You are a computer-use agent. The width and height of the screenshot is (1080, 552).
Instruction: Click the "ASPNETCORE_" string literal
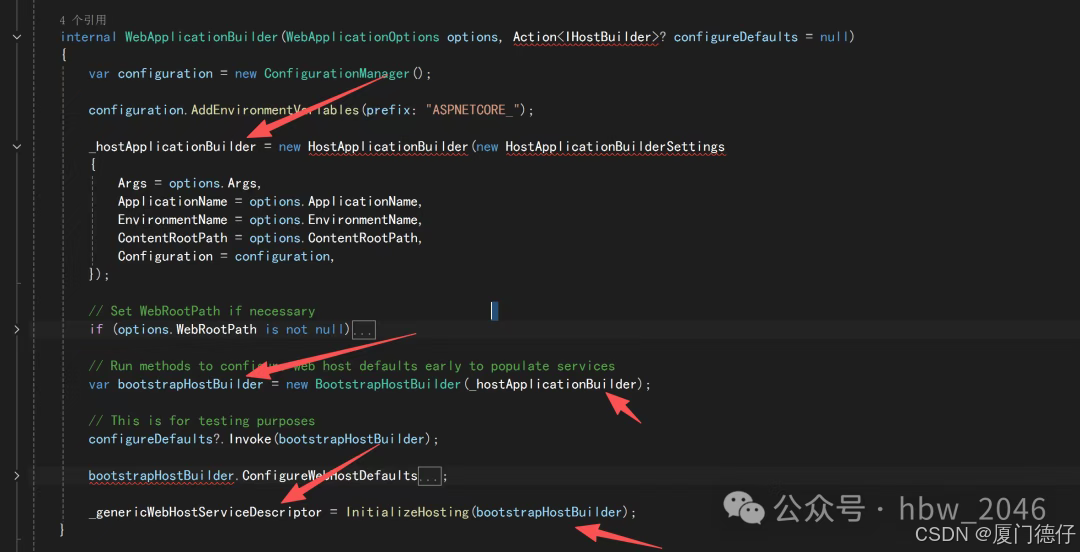[475, 110]
